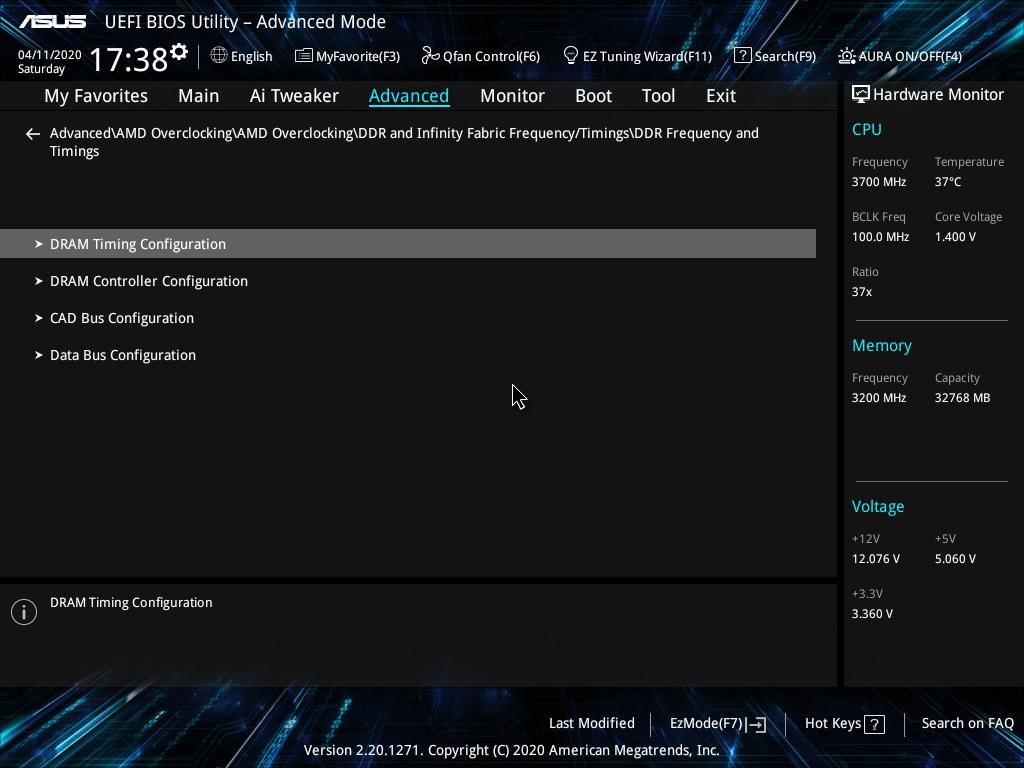Viewport: 1024px width, 768px height.
Task: Open the Tool tab
Action: coord(658,96)
